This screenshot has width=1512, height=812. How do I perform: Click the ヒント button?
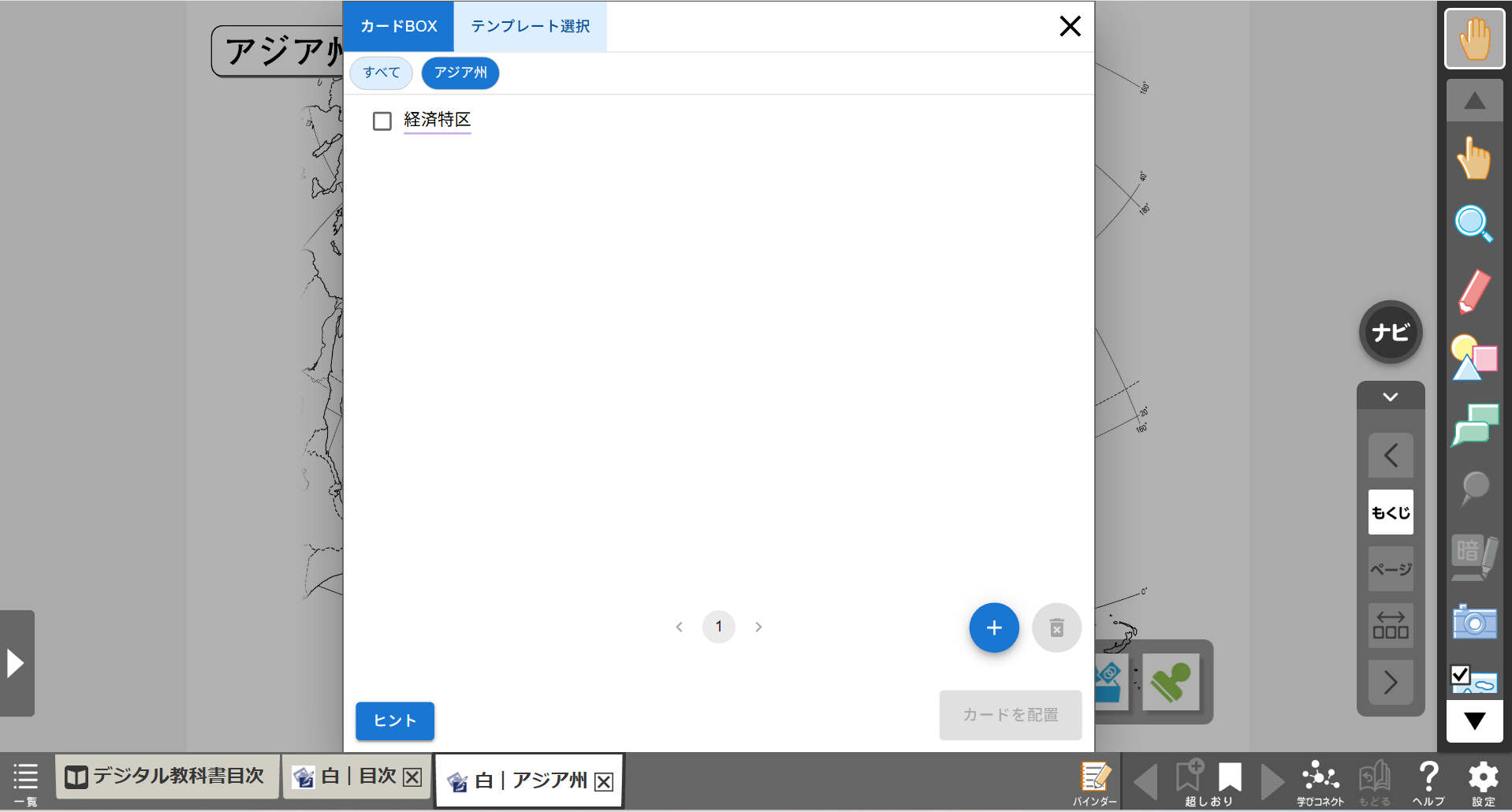click(394, 721)
